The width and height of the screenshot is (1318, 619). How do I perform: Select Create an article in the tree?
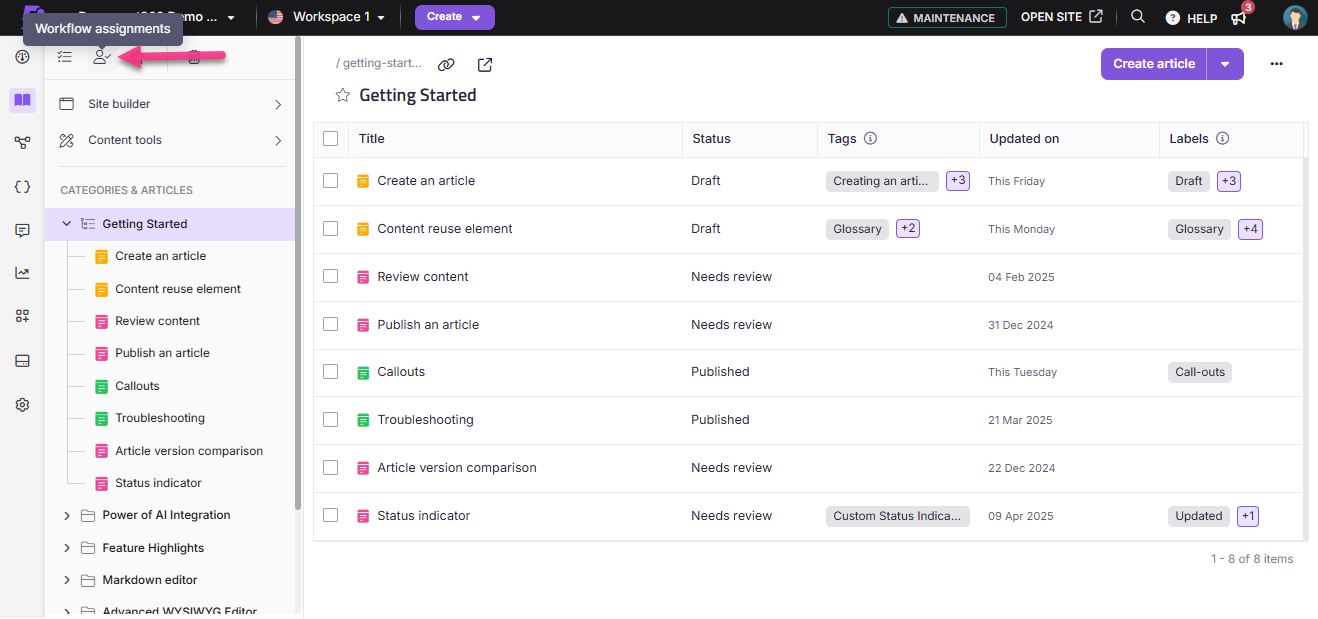click(160, 256)
